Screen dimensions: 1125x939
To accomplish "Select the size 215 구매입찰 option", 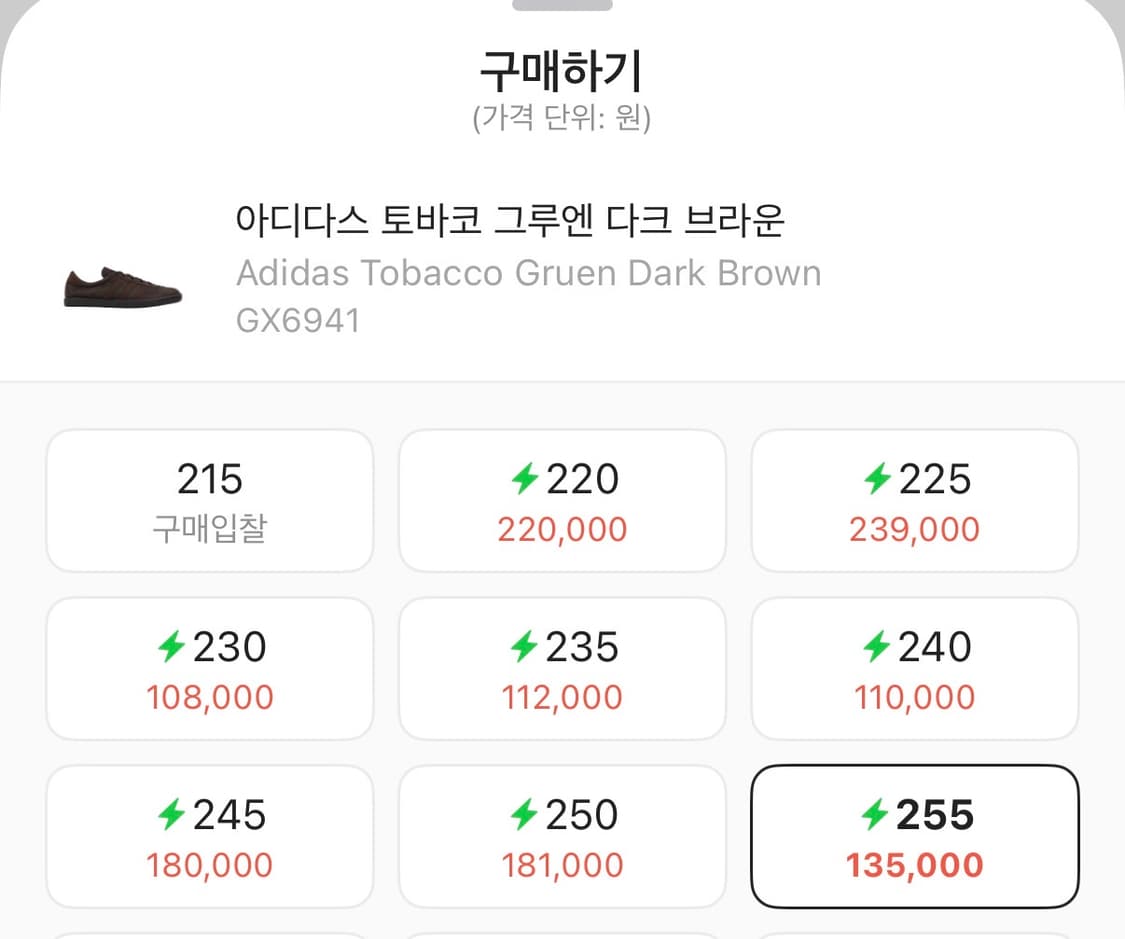I will (x=208, y=500).
